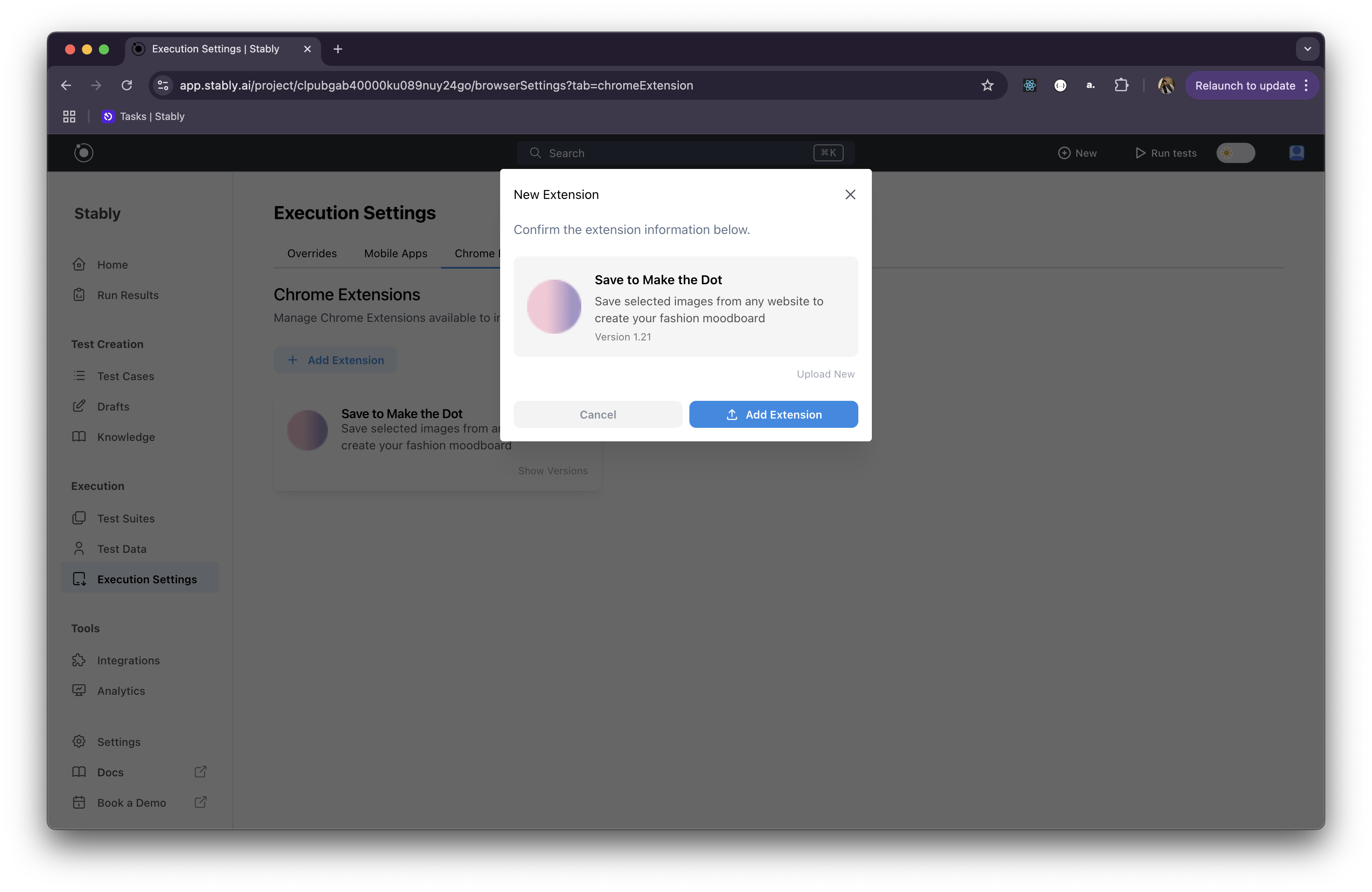Screen dimensions: 1372x892
Task: Click the 'Save to Make the Dot' title in the dialog
Action: (x=658, y=280)
